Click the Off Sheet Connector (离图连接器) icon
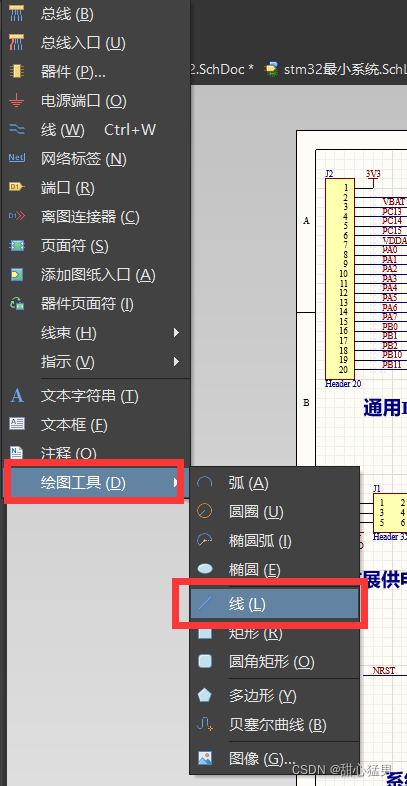Viewport: 407px width, 786px height. coord(17,217)
